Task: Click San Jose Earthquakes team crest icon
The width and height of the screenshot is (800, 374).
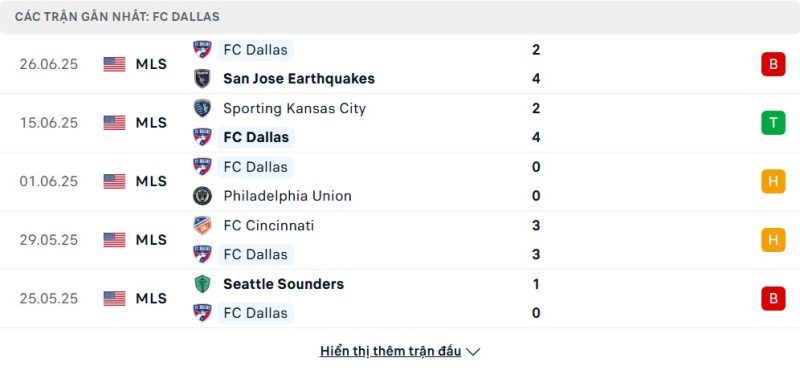Action: coord(202,79)
